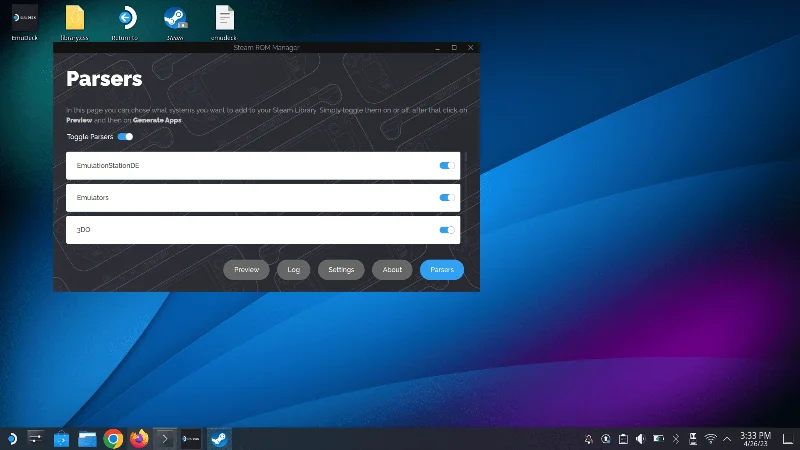Toggle off the Emulators parser
Screen dimensions: 800x450
[x=447, y=198]
